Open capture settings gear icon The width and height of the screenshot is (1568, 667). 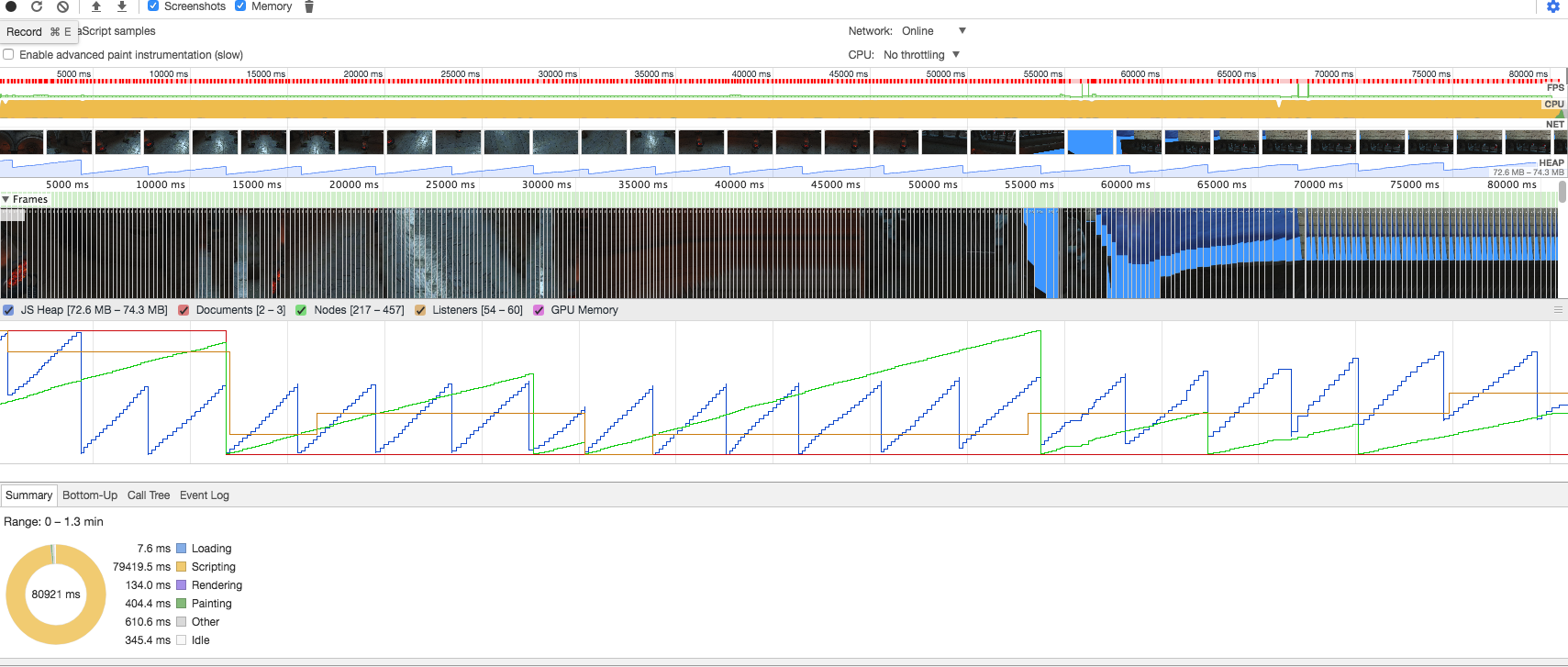click(1553, 6)
